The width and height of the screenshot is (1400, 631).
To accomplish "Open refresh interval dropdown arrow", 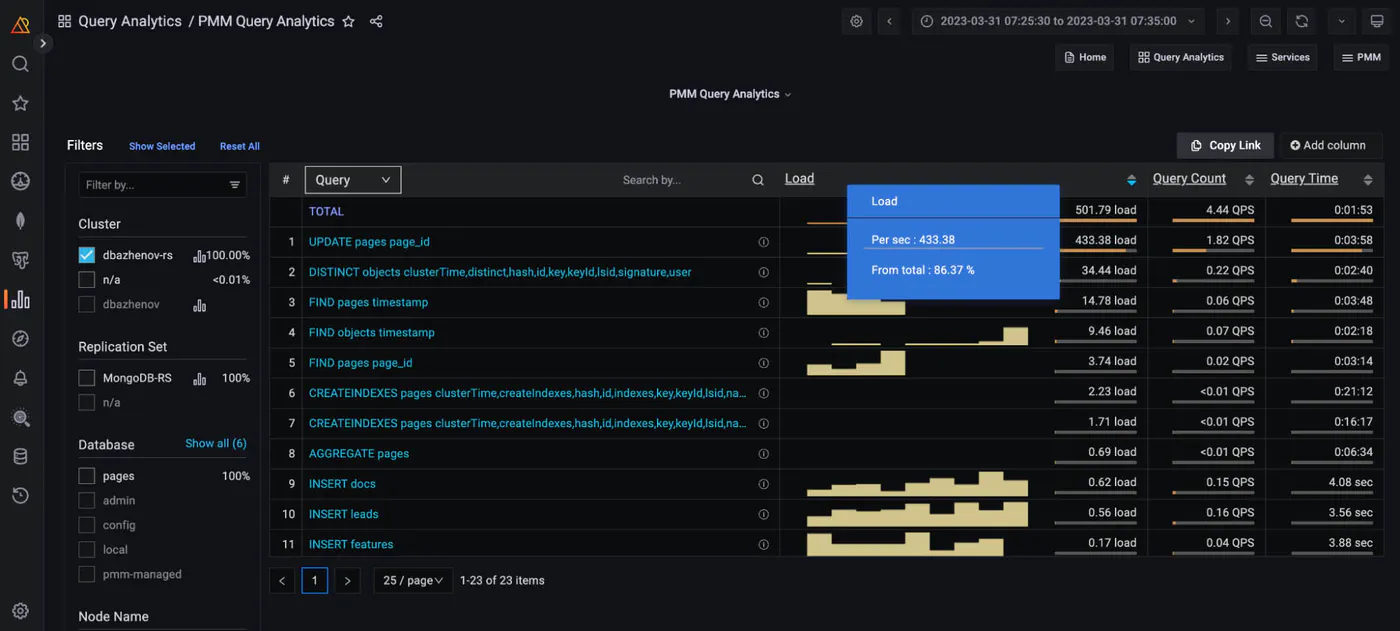I will point(1342,21).
